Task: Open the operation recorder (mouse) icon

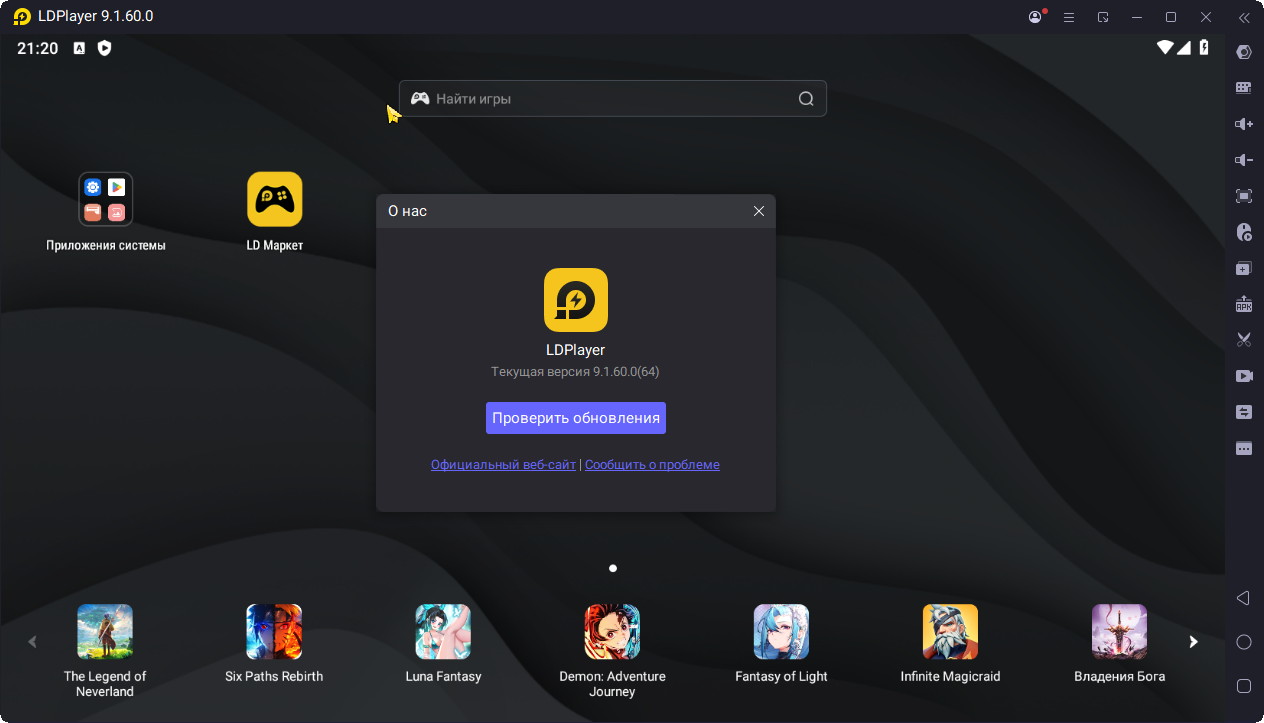Action: pos(1244,232)
